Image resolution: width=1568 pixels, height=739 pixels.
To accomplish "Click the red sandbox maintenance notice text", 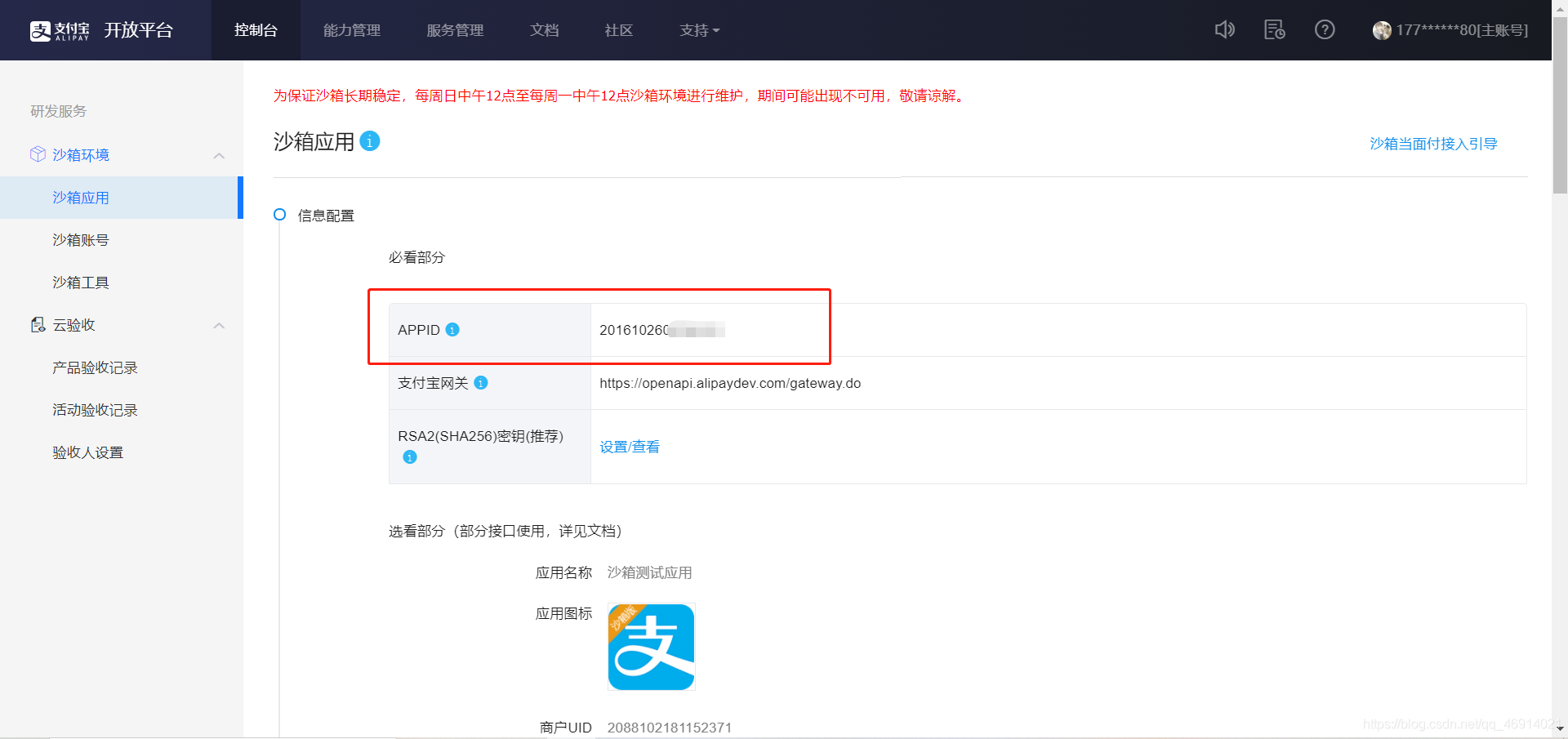I will point(620,96).
